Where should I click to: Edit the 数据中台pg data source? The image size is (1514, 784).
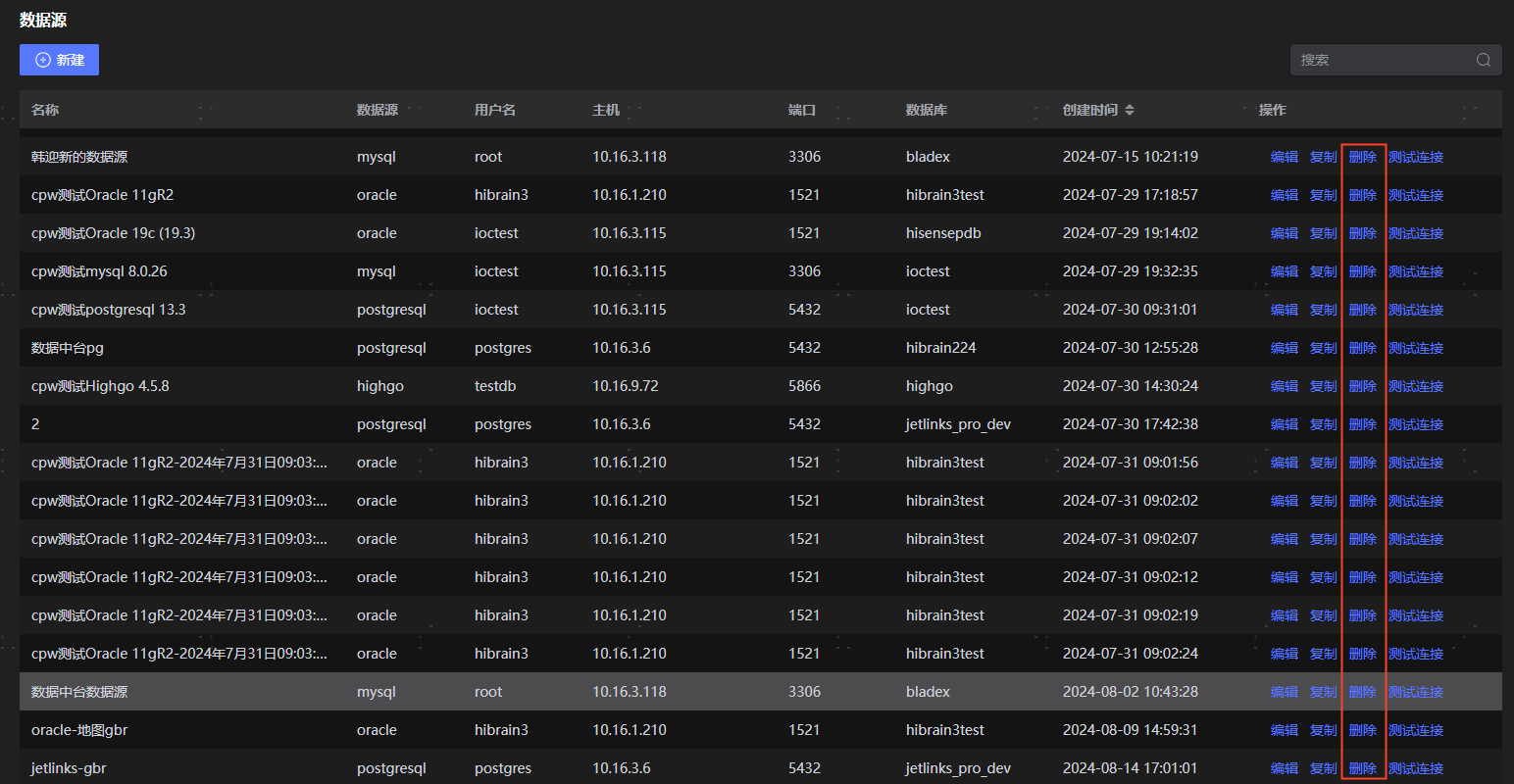coord(1284,348)
